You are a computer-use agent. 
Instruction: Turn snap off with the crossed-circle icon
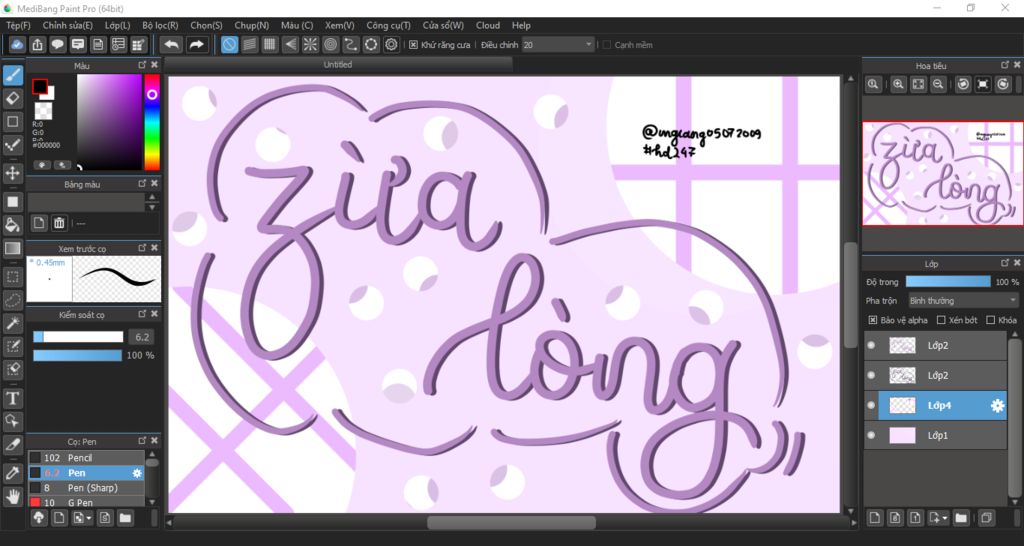click(229, 44)
